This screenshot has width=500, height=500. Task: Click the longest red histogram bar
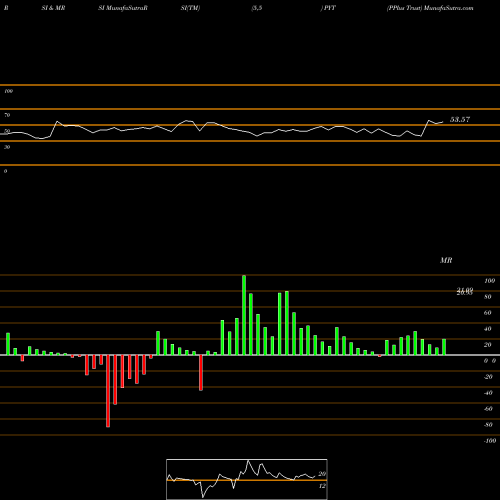[108, 391]
